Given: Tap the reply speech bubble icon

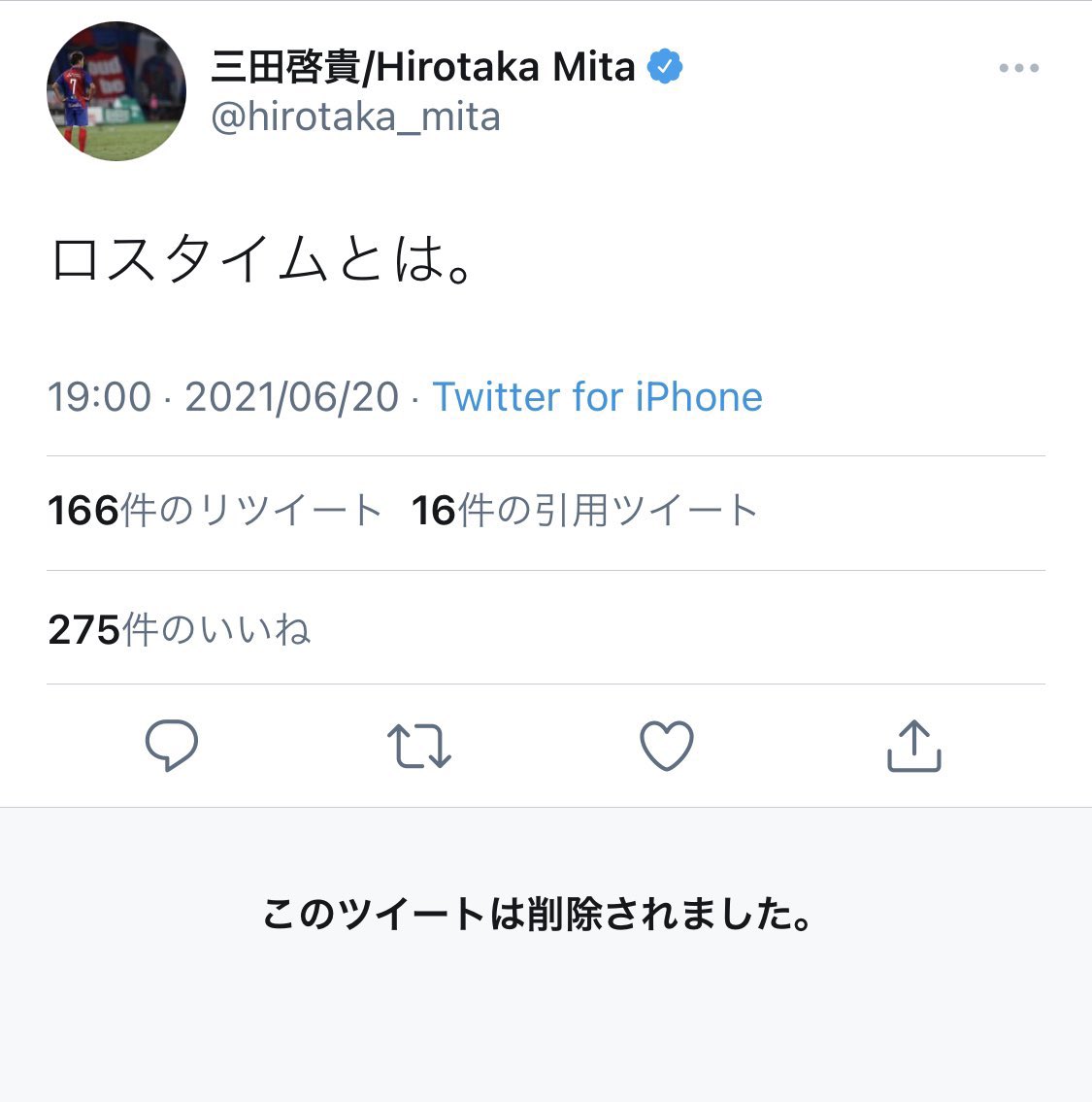Looking at the screenshot, I should (x=172, y=746).
